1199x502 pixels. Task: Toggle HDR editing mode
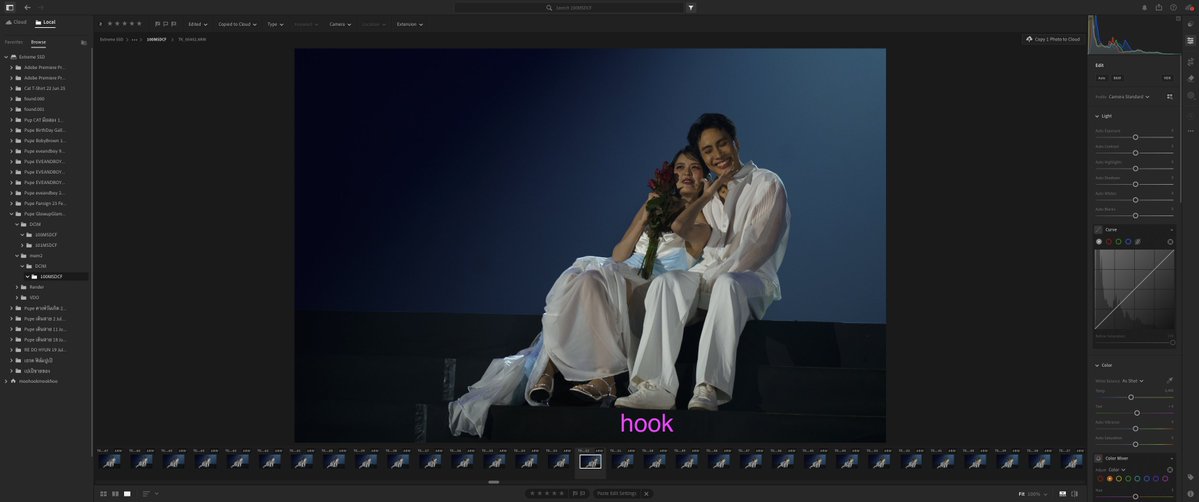pos(1167,78)
